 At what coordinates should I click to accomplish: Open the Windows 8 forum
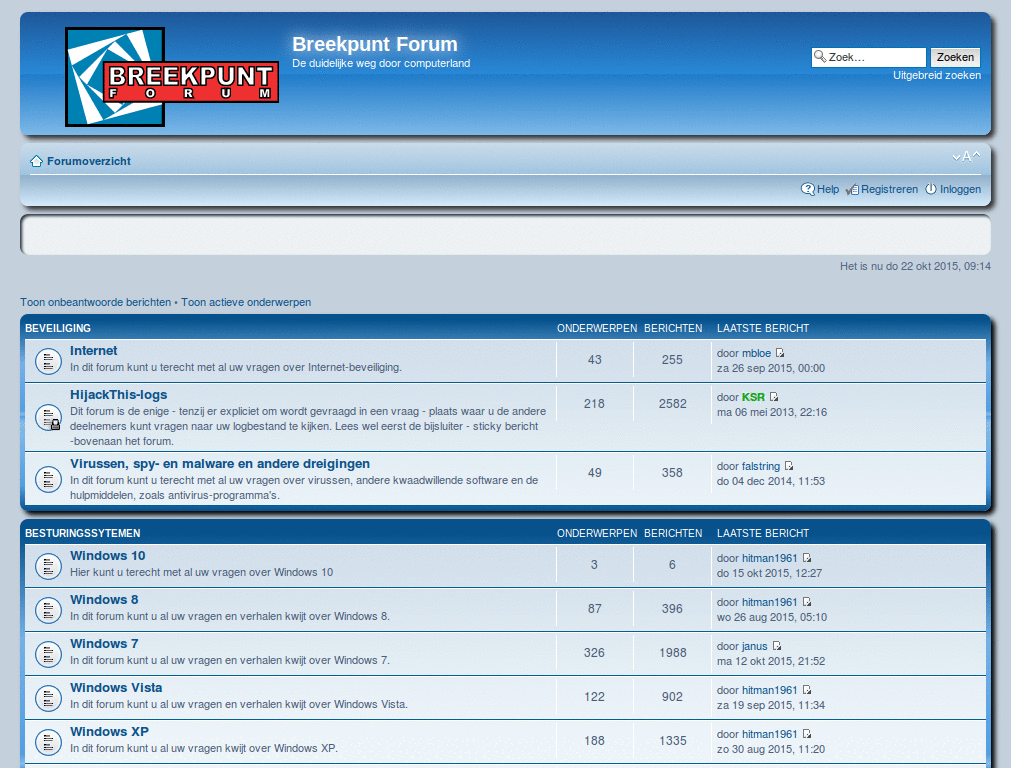pyautogui.click(x=104, y=600)
